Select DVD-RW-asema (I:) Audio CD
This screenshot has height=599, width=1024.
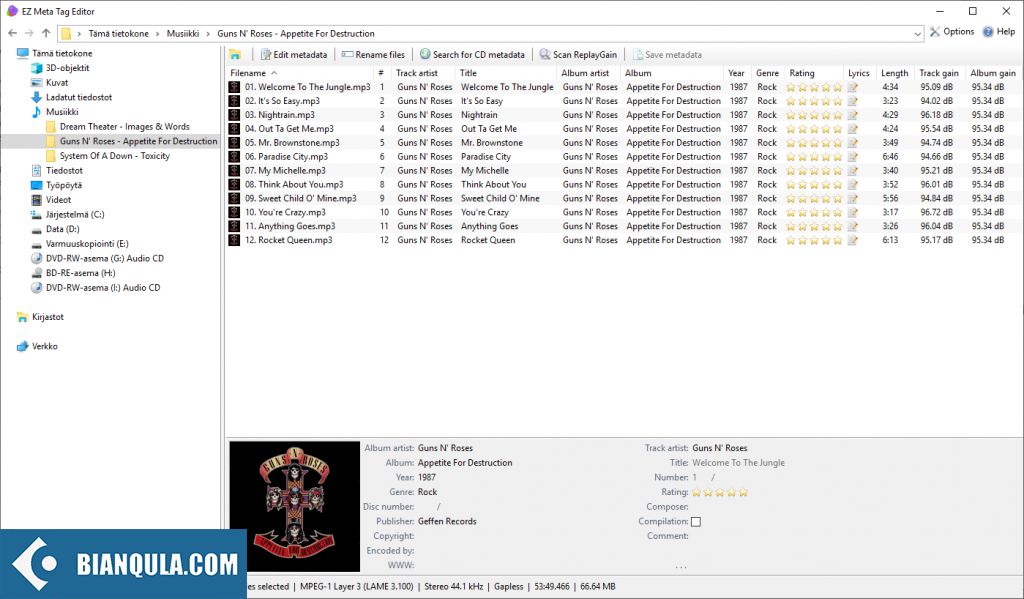(103, 287)
